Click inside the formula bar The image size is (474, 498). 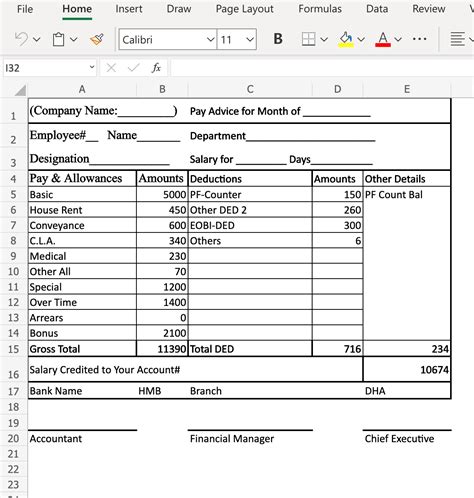pyautogui.click(x=322, y=68)
